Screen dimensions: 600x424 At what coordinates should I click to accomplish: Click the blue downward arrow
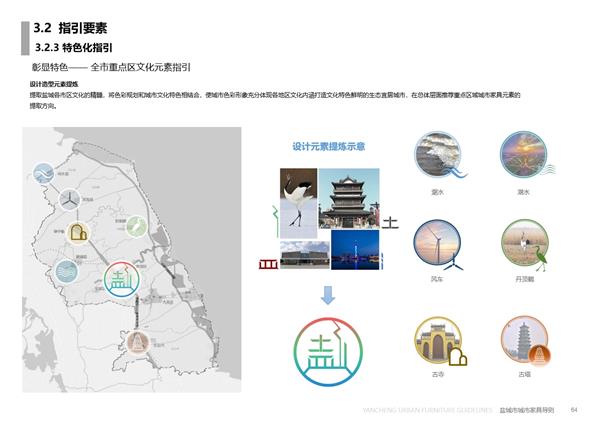tap(328, 295)
